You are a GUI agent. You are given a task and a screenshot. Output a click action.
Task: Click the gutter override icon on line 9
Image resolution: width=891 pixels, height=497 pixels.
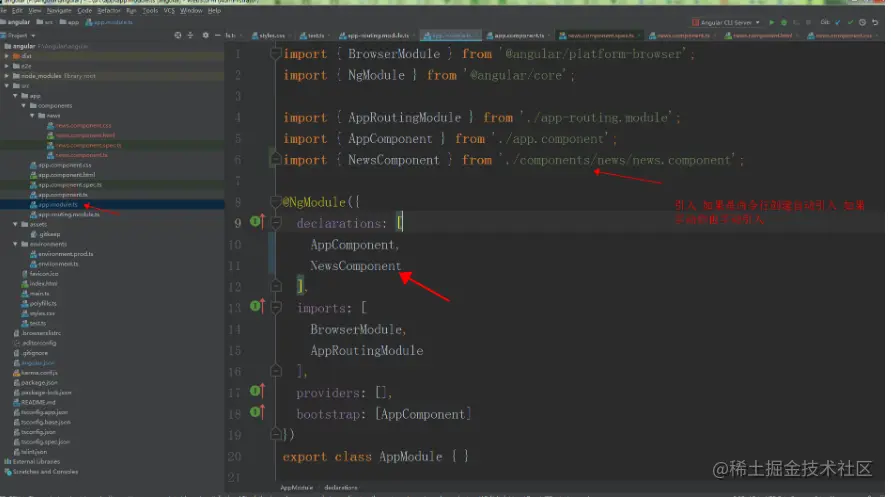point(257,222)
